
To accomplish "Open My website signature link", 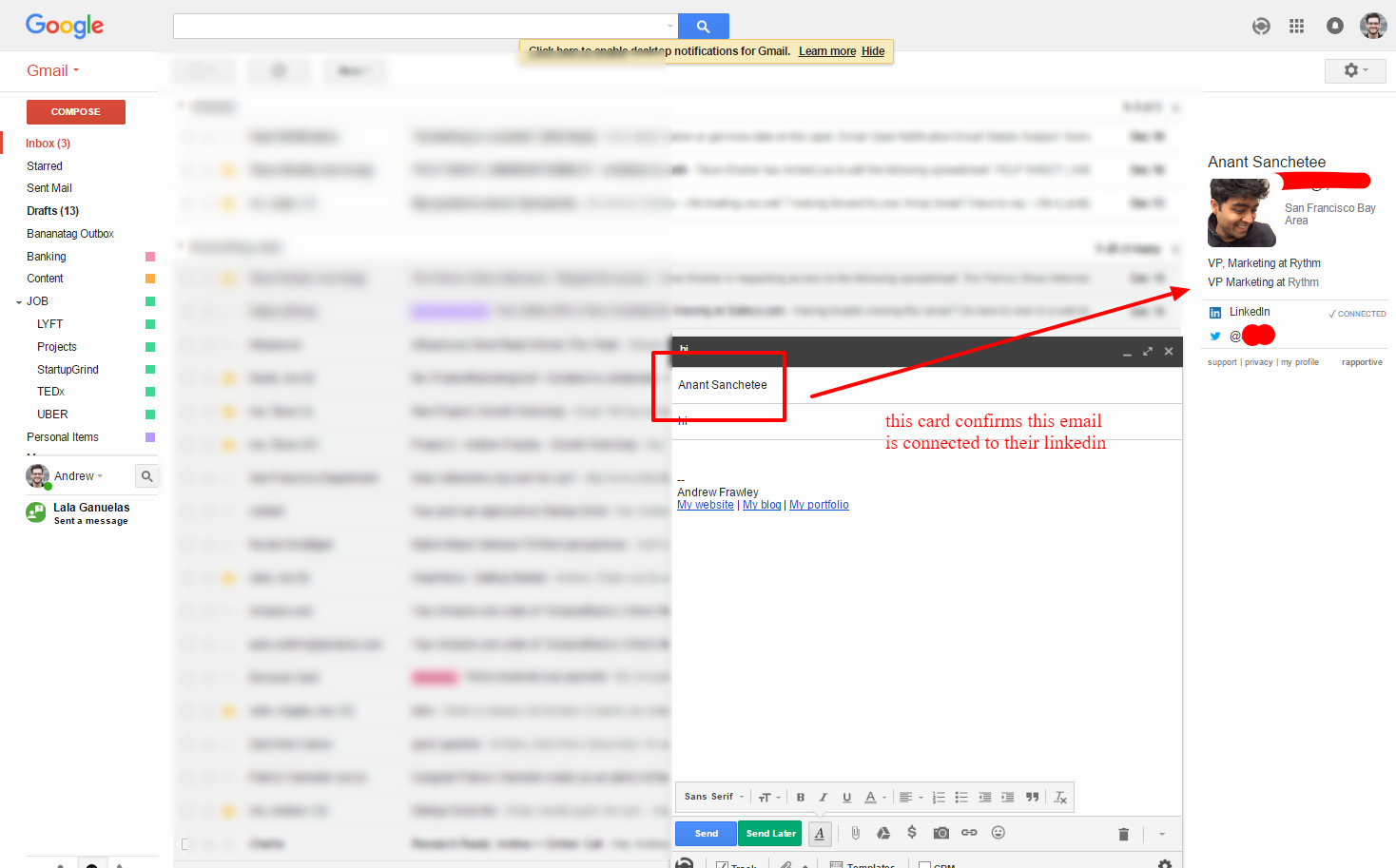I will 706,505.
